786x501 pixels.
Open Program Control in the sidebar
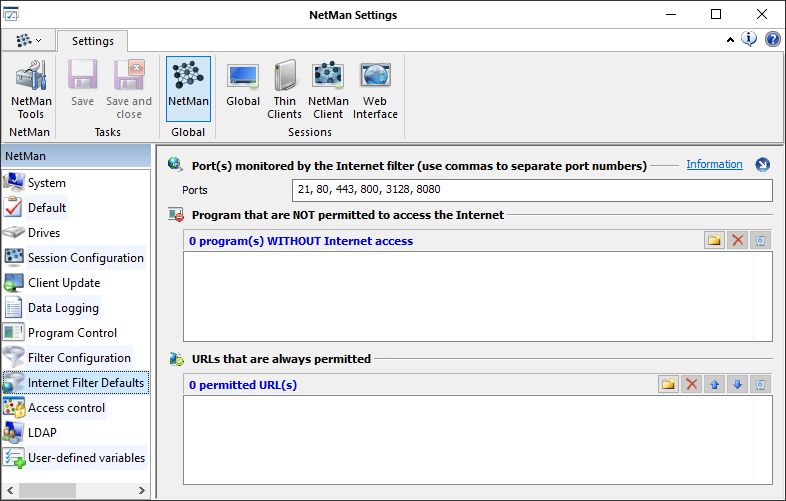coord(72,333)
